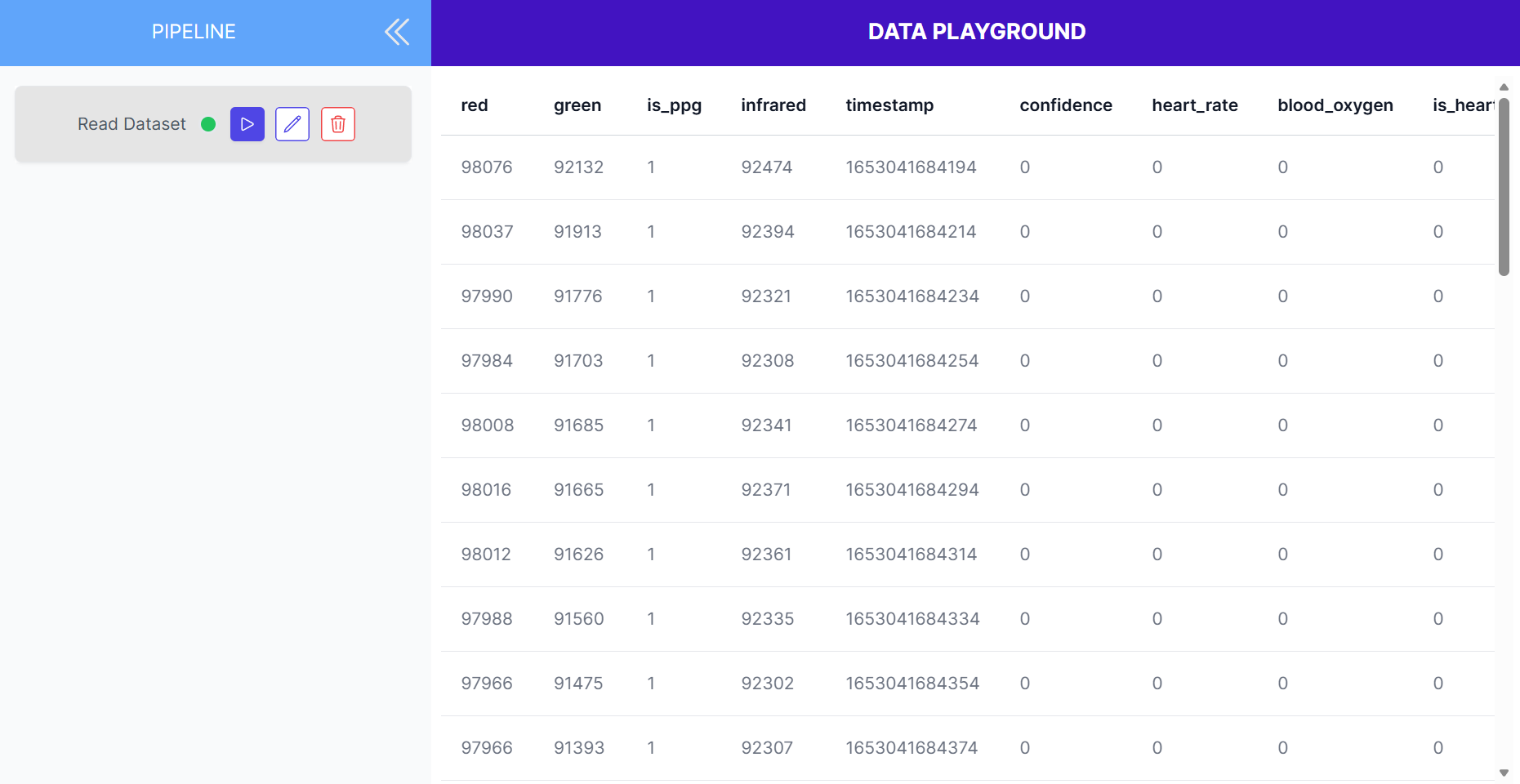This screenshot has height=784, width=1520.
Task: Click the Read Dataset label
Action: [131, 124]
